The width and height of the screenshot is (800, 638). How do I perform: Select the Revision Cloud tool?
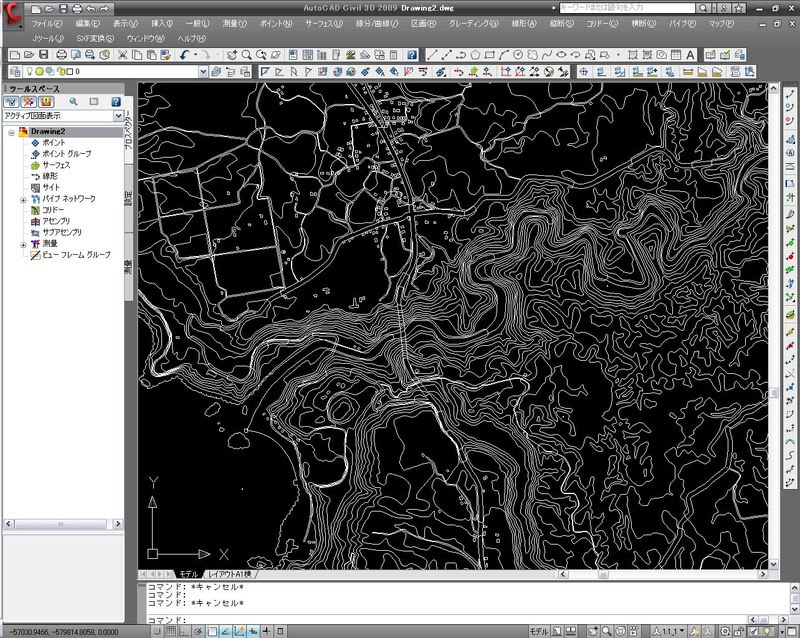pos(532,55)
